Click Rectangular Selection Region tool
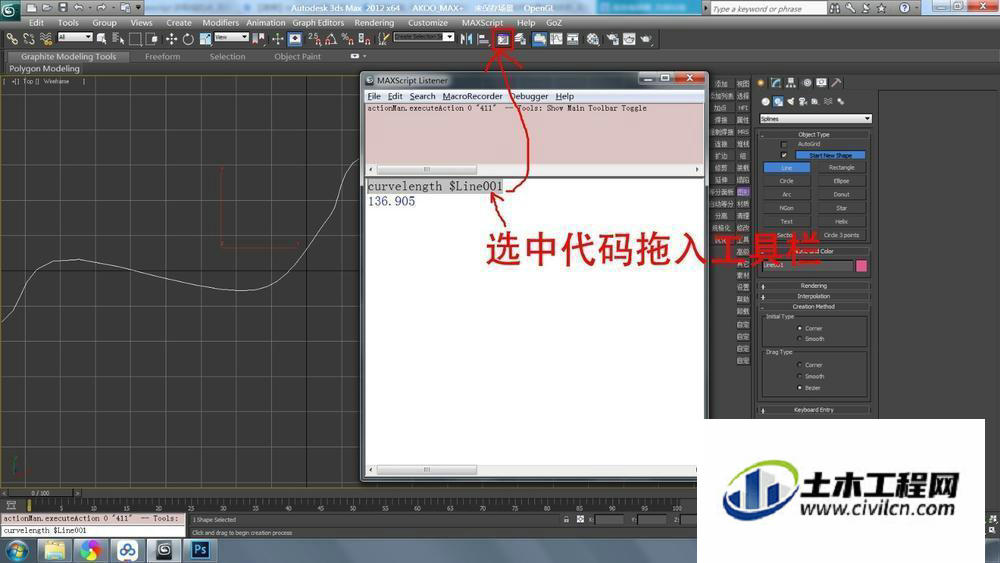Viewport: 1000px width, 563px height. coord(135,40)
